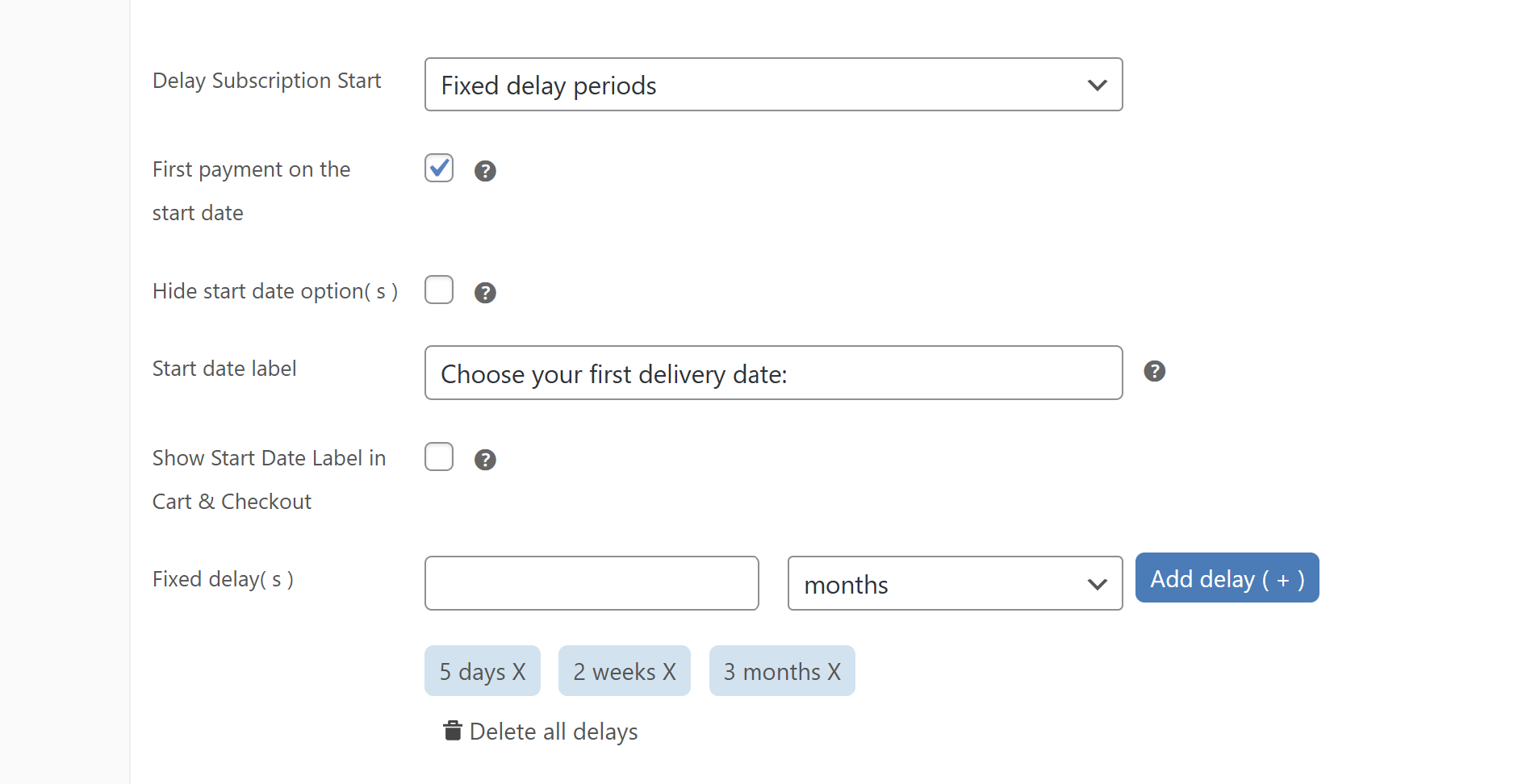Viewport: 1518px width, 784px height.
Task: Open the months delay unit dropdown
Action: (954, 584)
